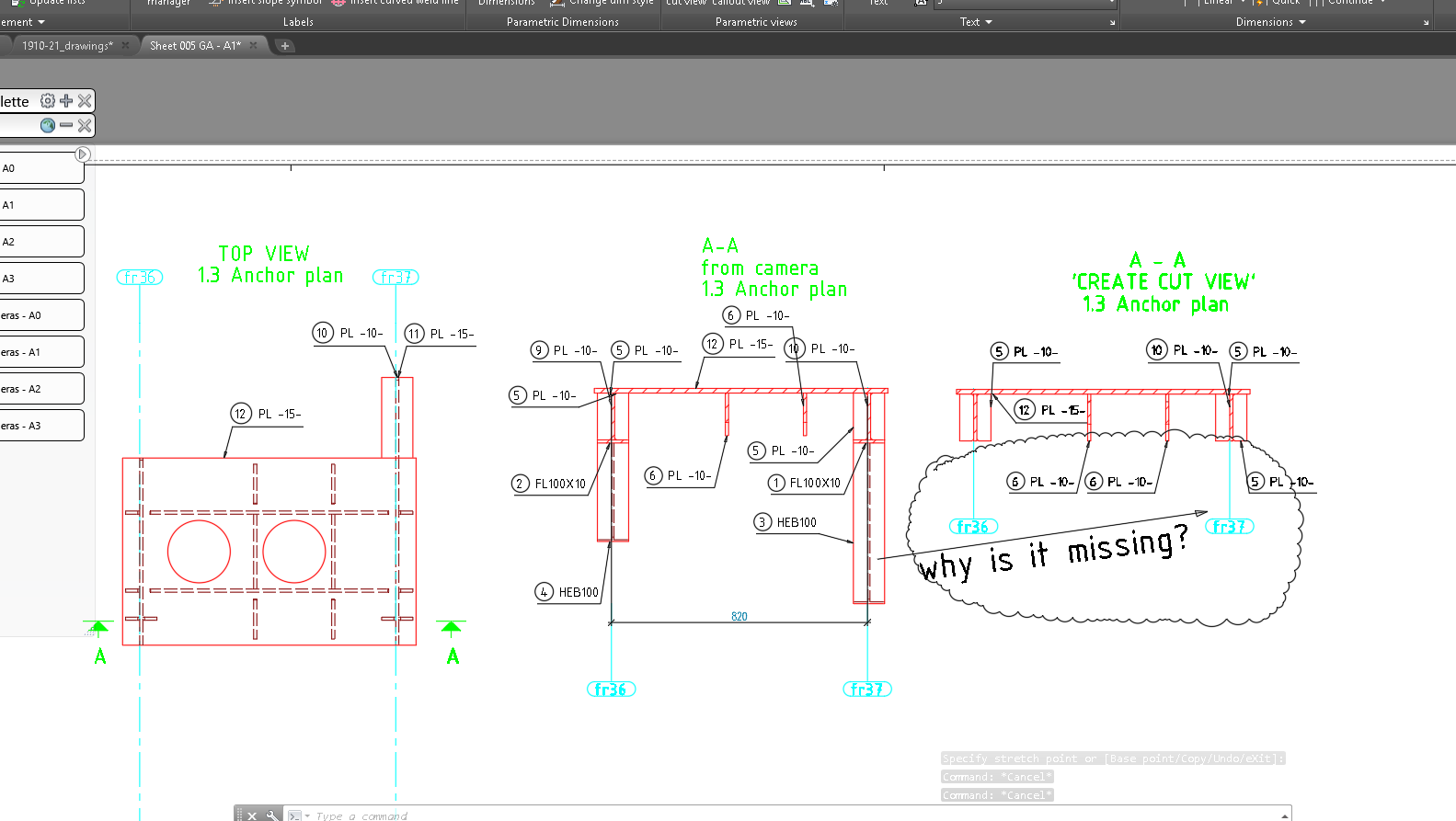Viewport: 1456px width, 821px height.
Task: Click the HEB100 label of item 4
Action: pos(579,593)
